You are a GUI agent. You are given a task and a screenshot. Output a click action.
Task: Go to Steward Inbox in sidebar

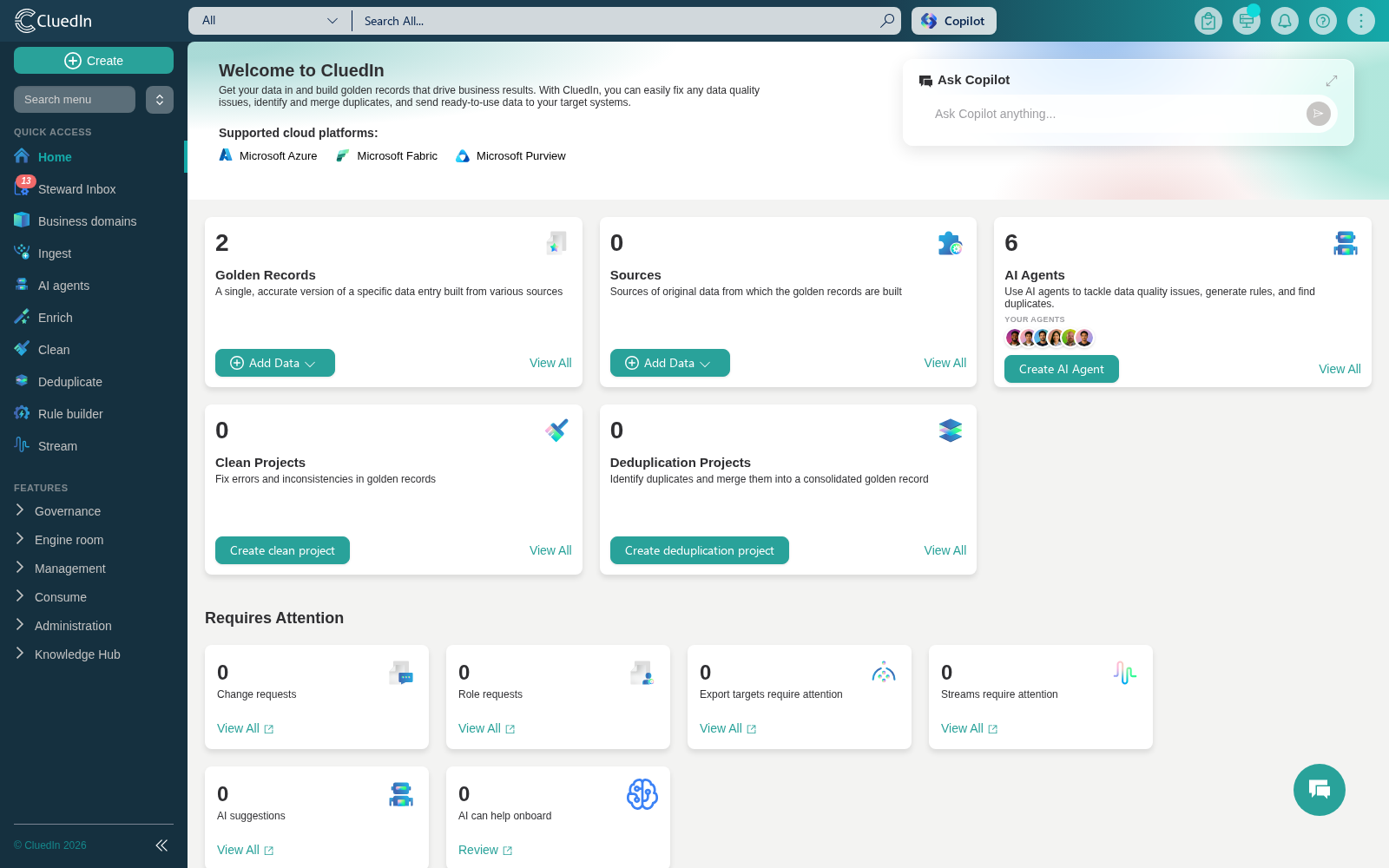[x=77, y=189]
